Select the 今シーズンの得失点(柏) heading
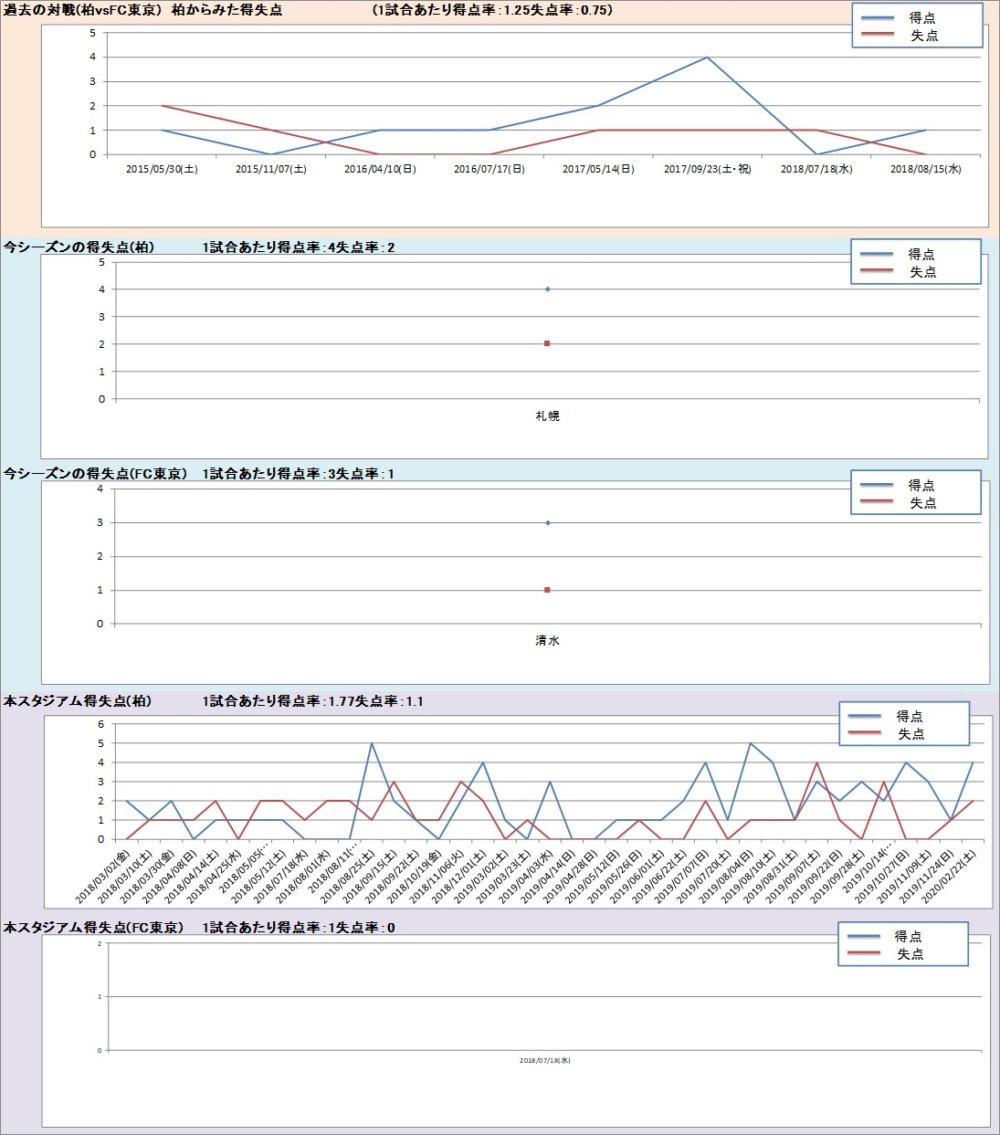The width and height of the screenshot is (1000, 1135). point(75,247)
